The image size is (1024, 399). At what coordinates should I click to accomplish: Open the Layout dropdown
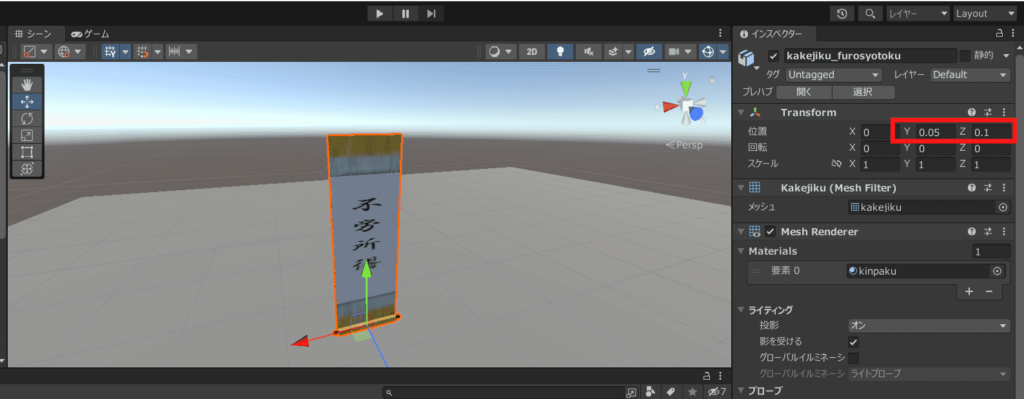(984, 13)
